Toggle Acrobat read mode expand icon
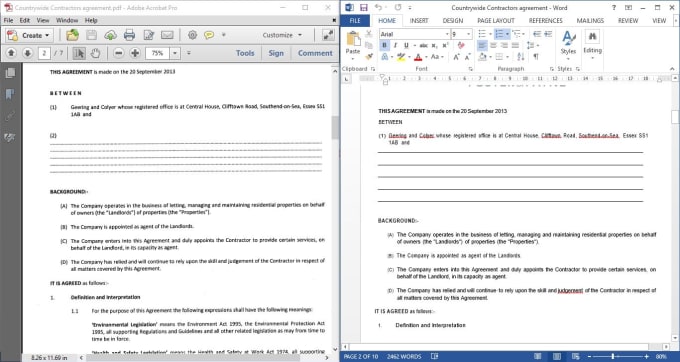The height and width of the screenshot is (362, 680). click(328, 35)
